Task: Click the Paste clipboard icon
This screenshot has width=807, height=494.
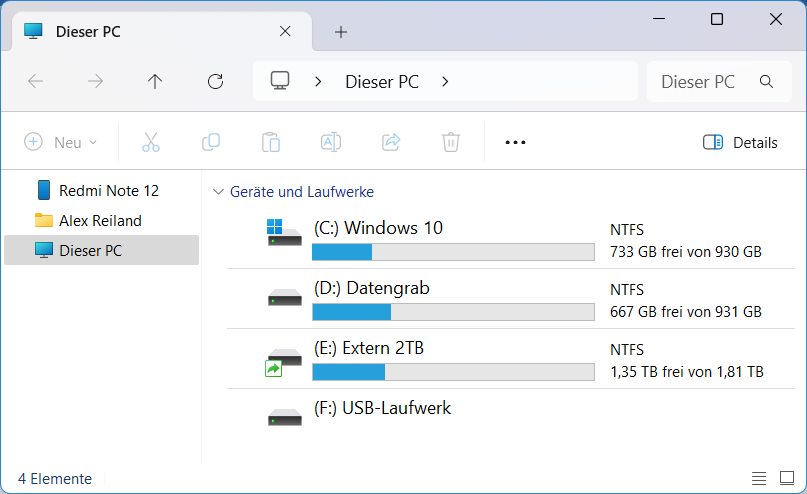Action: pos(271,142)
